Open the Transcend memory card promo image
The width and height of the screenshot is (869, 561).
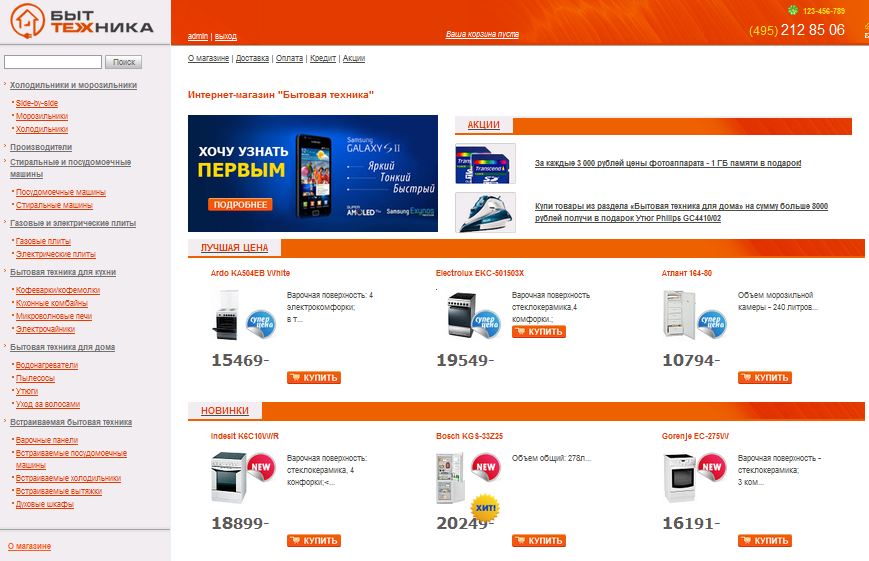[485, 164]
